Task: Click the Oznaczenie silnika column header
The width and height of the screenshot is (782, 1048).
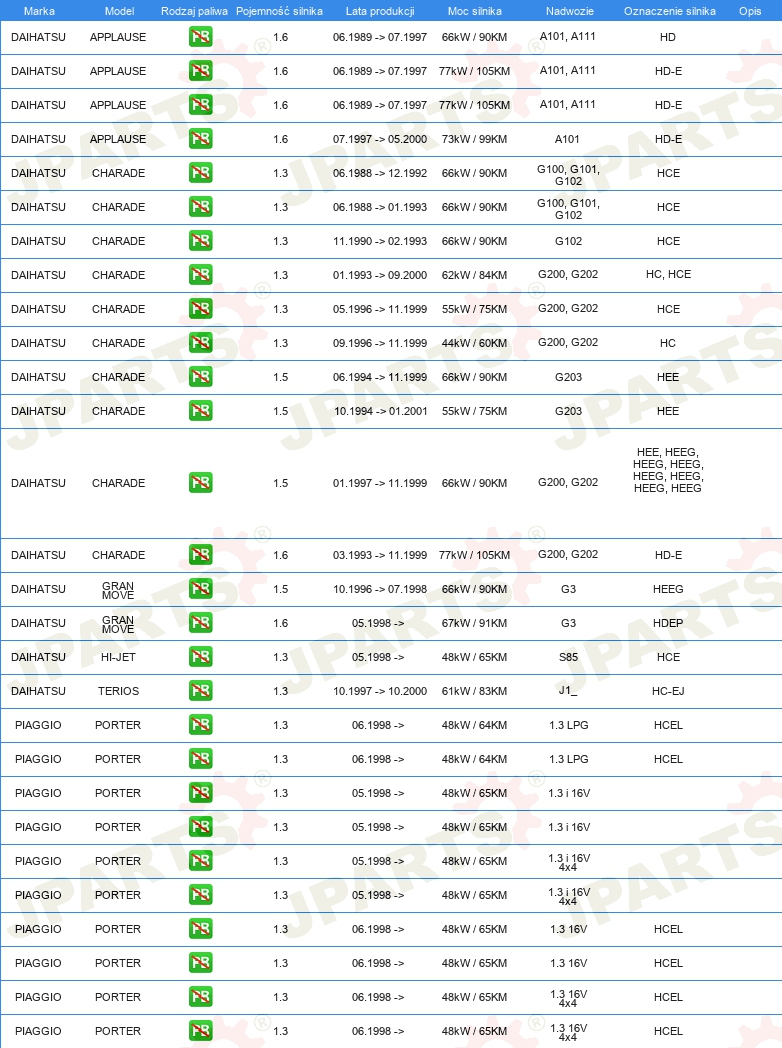Action: (670, 11)
